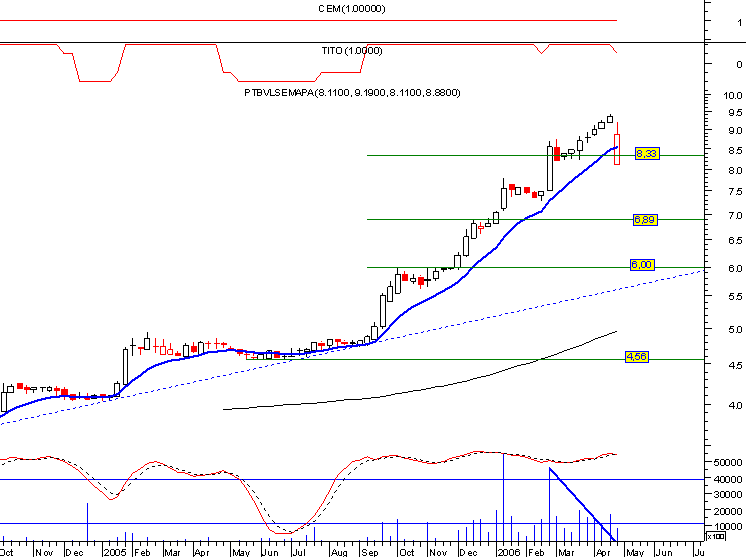
Task: Click the 5.5 price axis value
Action: tap(735, 297)
